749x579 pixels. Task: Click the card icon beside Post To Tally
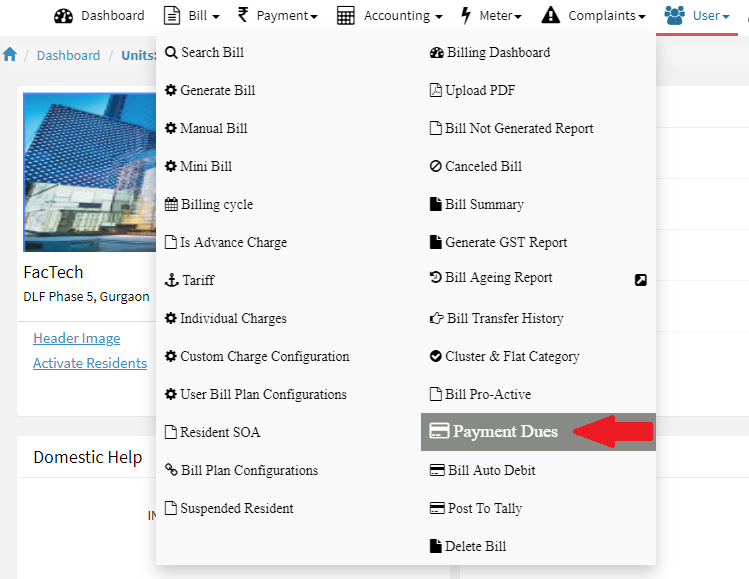[437, 508]
